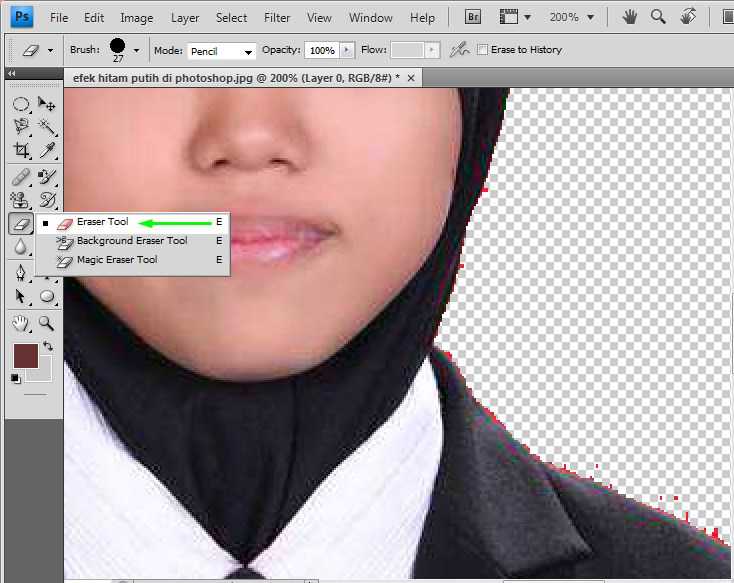
Task: Select the Move tool
Action: coord(46,104)
